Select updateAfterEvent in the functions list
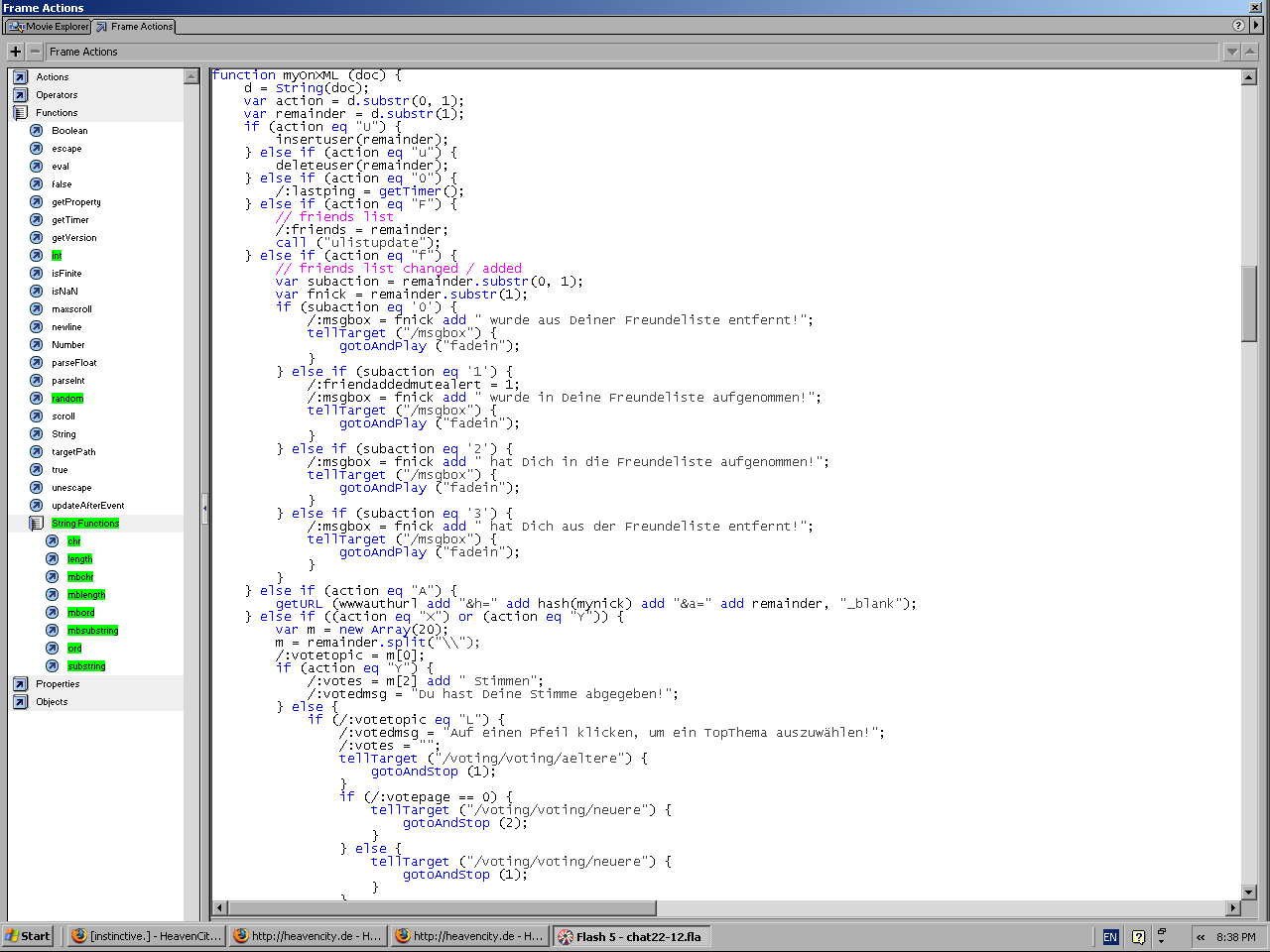Screen dimensions: 1270x952 [x=88, y=506]
